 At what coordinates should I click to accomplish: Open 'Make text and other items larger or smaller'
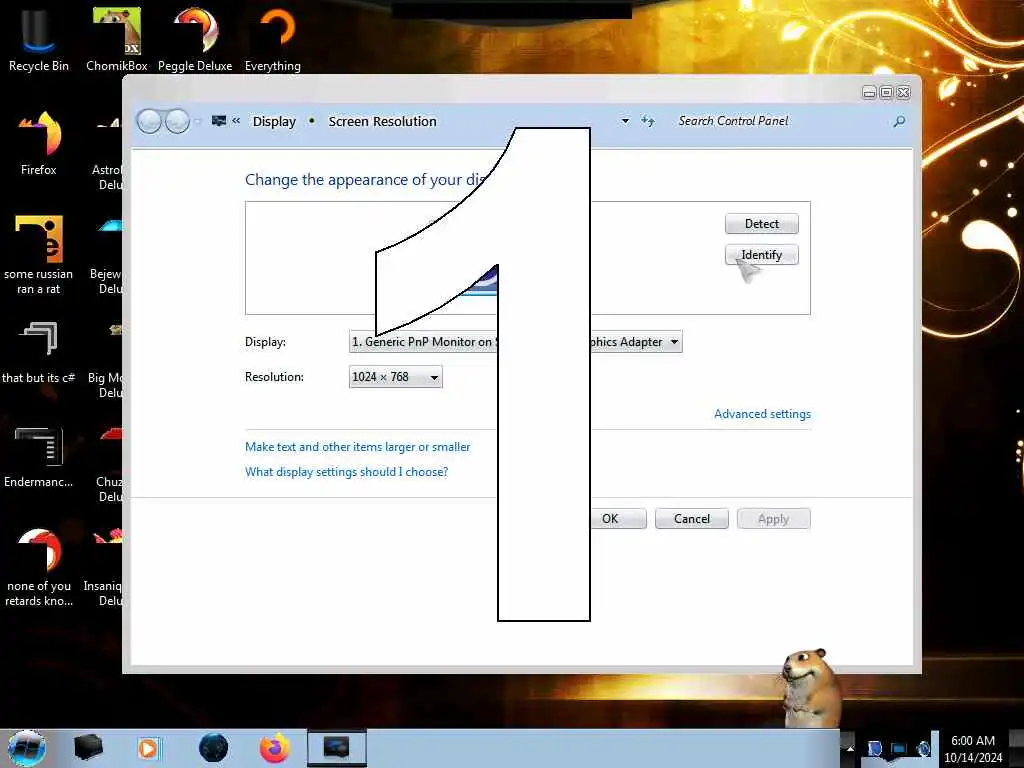click(x=357, y=447)
